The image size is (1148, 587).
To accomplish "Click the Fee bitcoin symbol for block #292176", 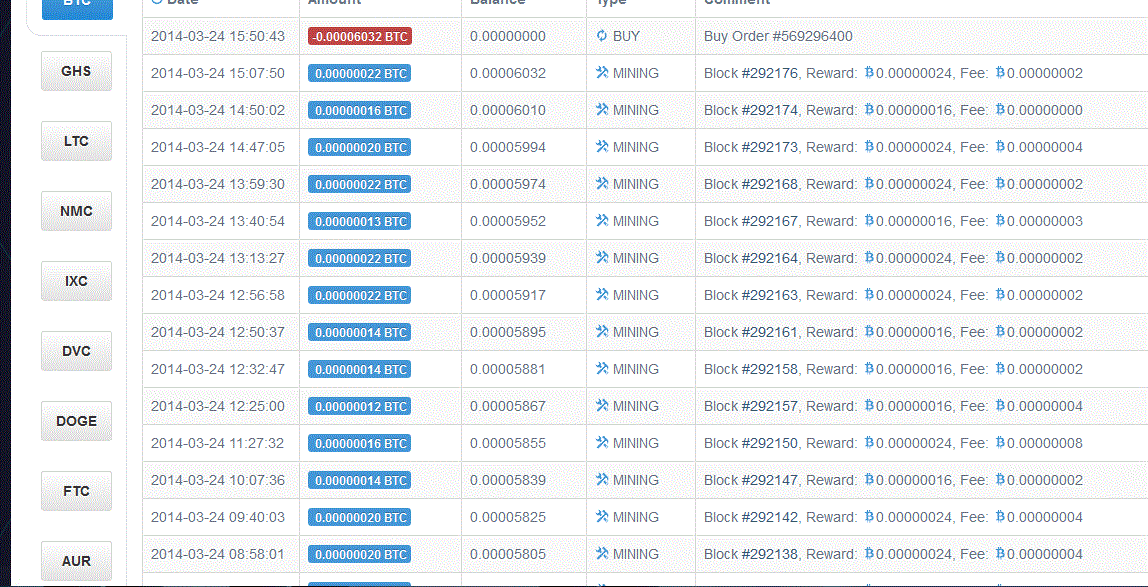I will [x=1000, y=72].
